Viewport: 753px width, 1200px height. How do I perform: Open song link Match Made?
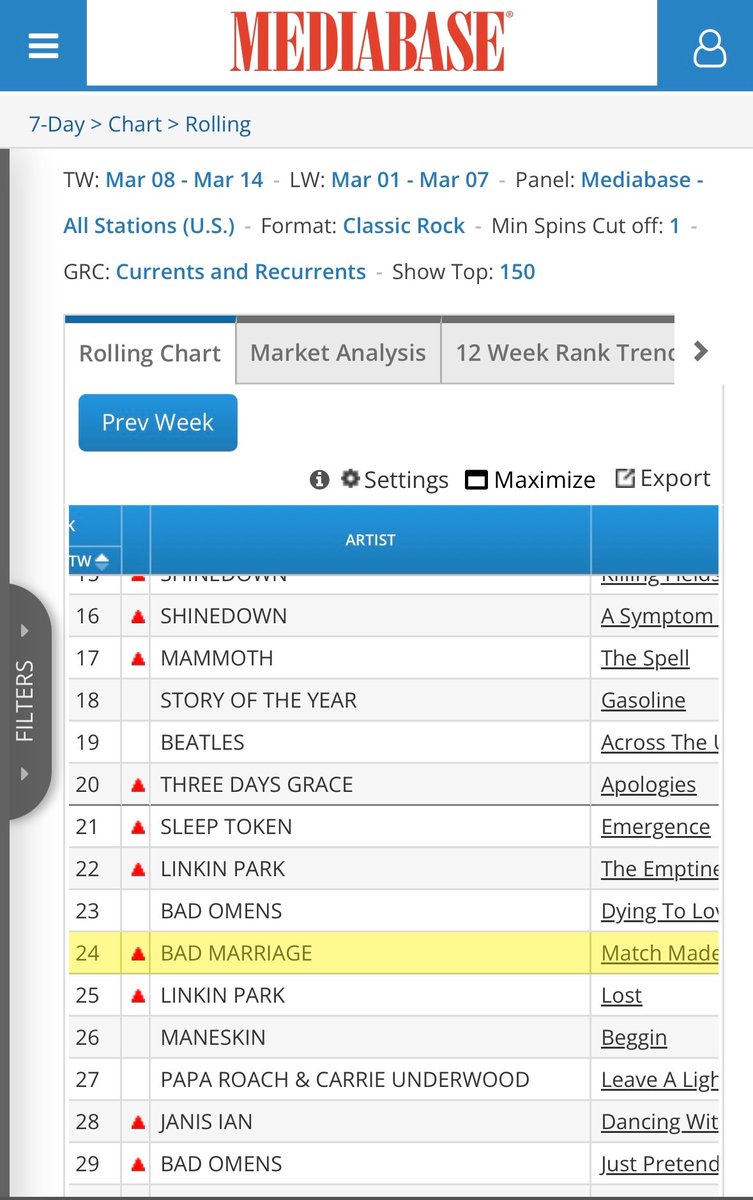[x=659, y=954]
